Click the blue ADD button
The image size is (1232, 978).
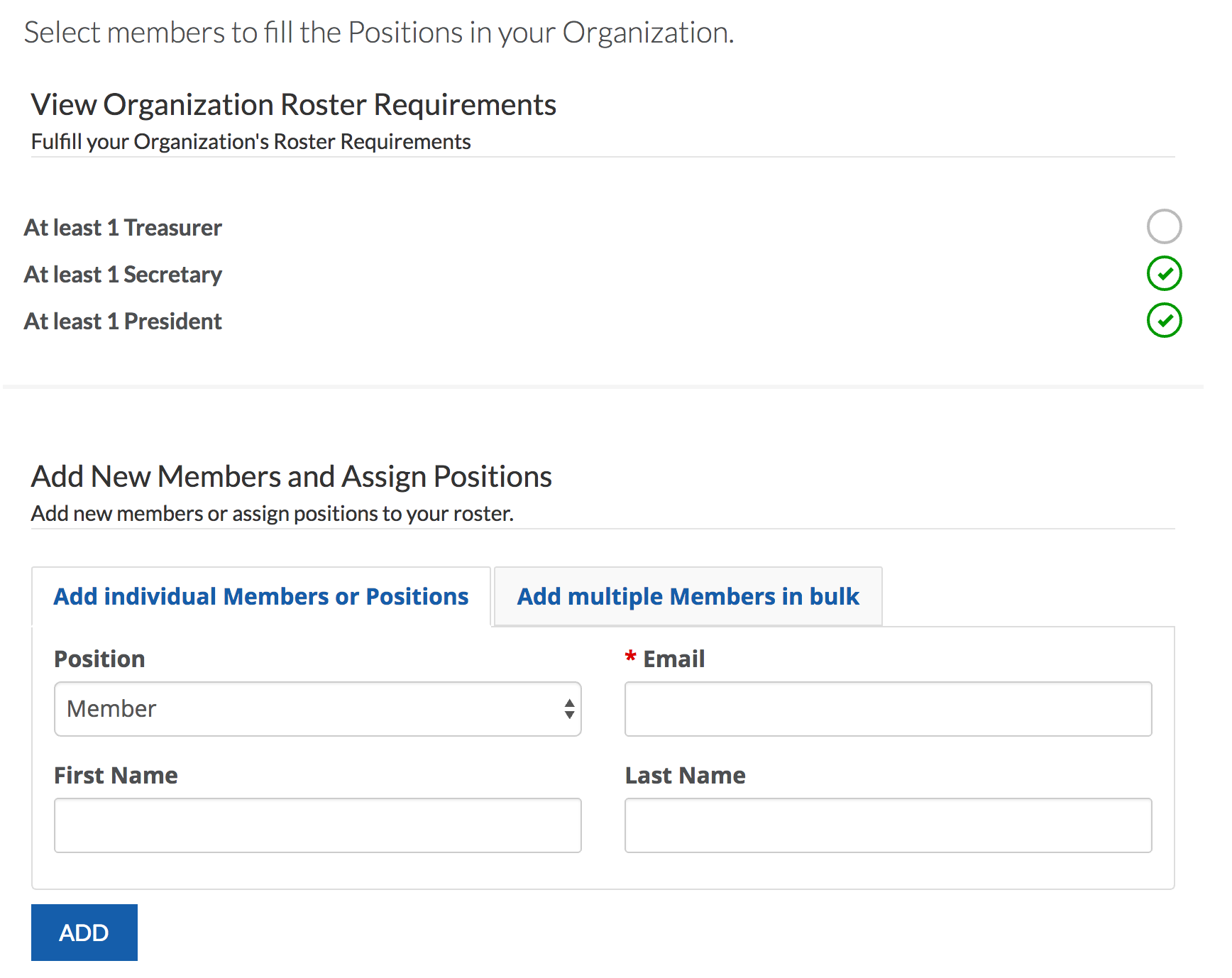tap(84, 933)
